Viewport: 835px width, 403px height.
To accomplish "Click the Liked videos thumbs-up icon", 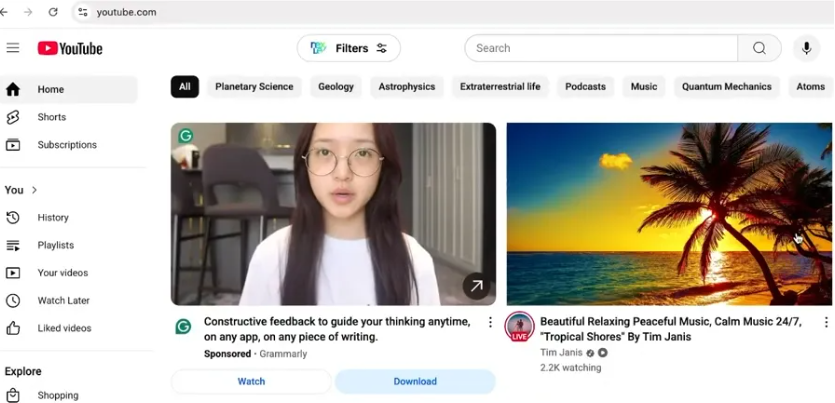I will coord(13,328).
